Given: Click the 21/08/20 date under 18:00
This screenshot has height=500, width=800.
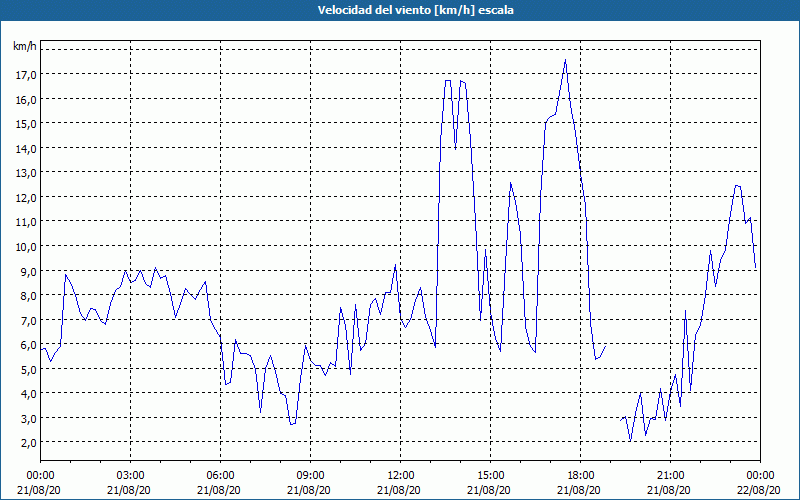Looking at the screenshot, I should pos(579,490).
